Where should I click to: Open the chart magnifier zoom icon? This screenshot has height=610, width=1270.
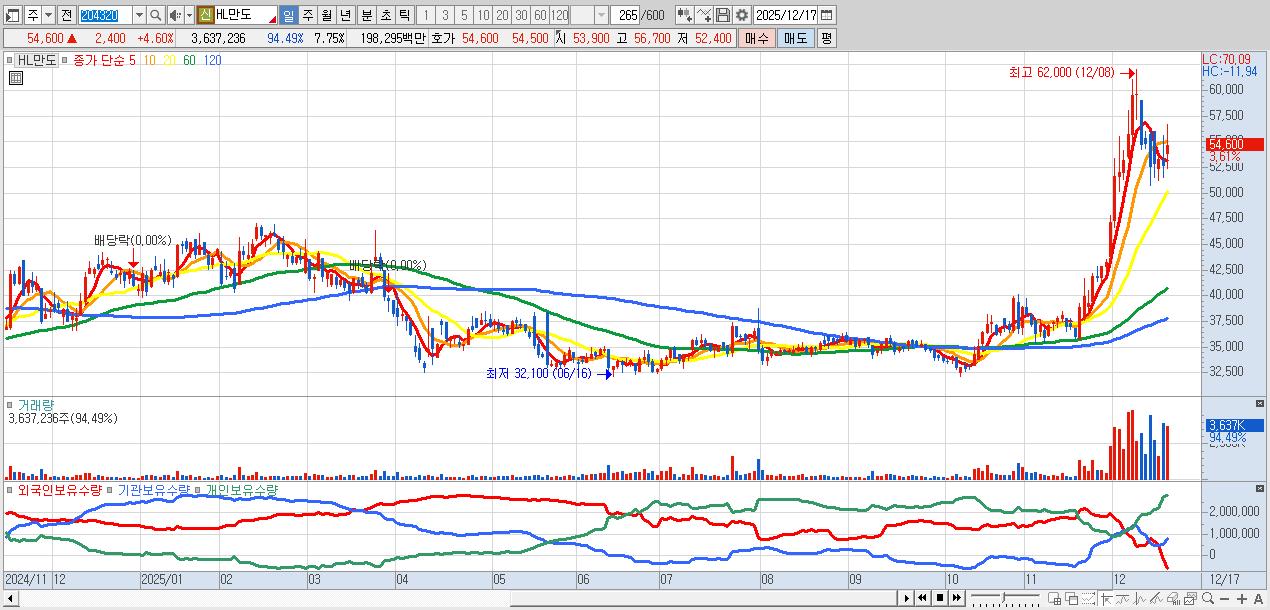pyautogui.click(x=1208, y=598)
